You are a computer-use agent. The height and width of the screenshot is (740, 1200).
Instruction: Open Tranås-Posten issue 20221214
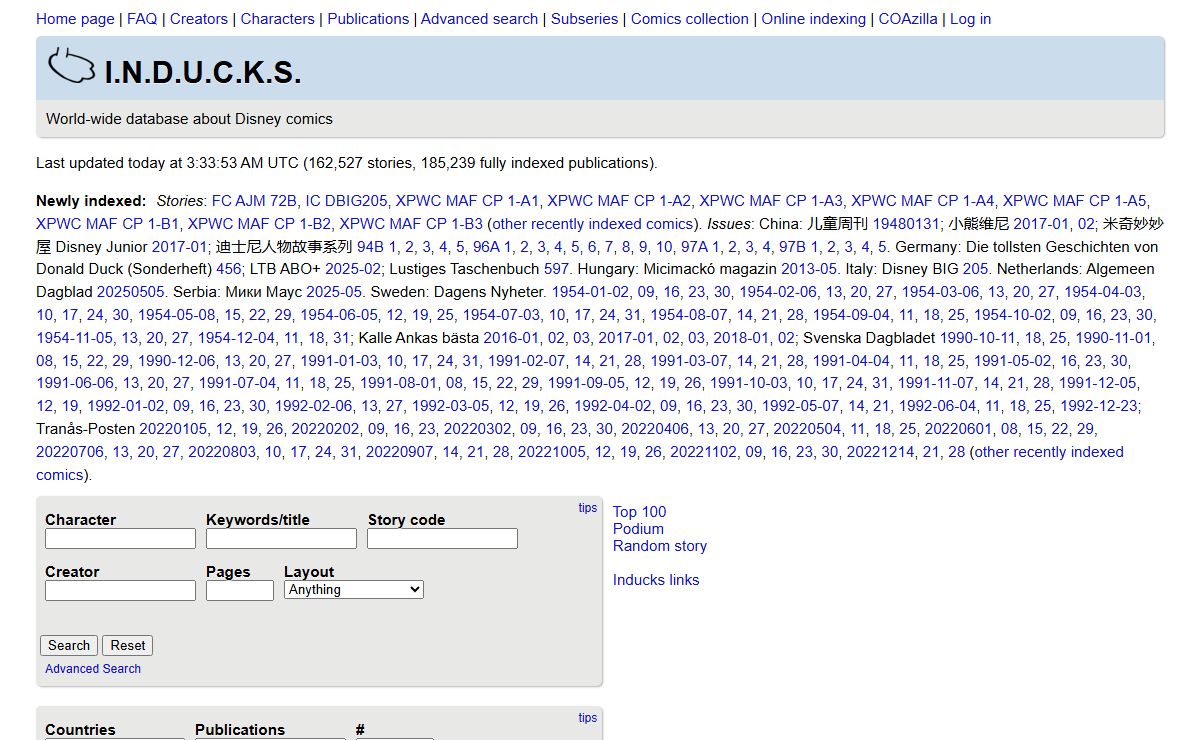click(x=880, y=452)
